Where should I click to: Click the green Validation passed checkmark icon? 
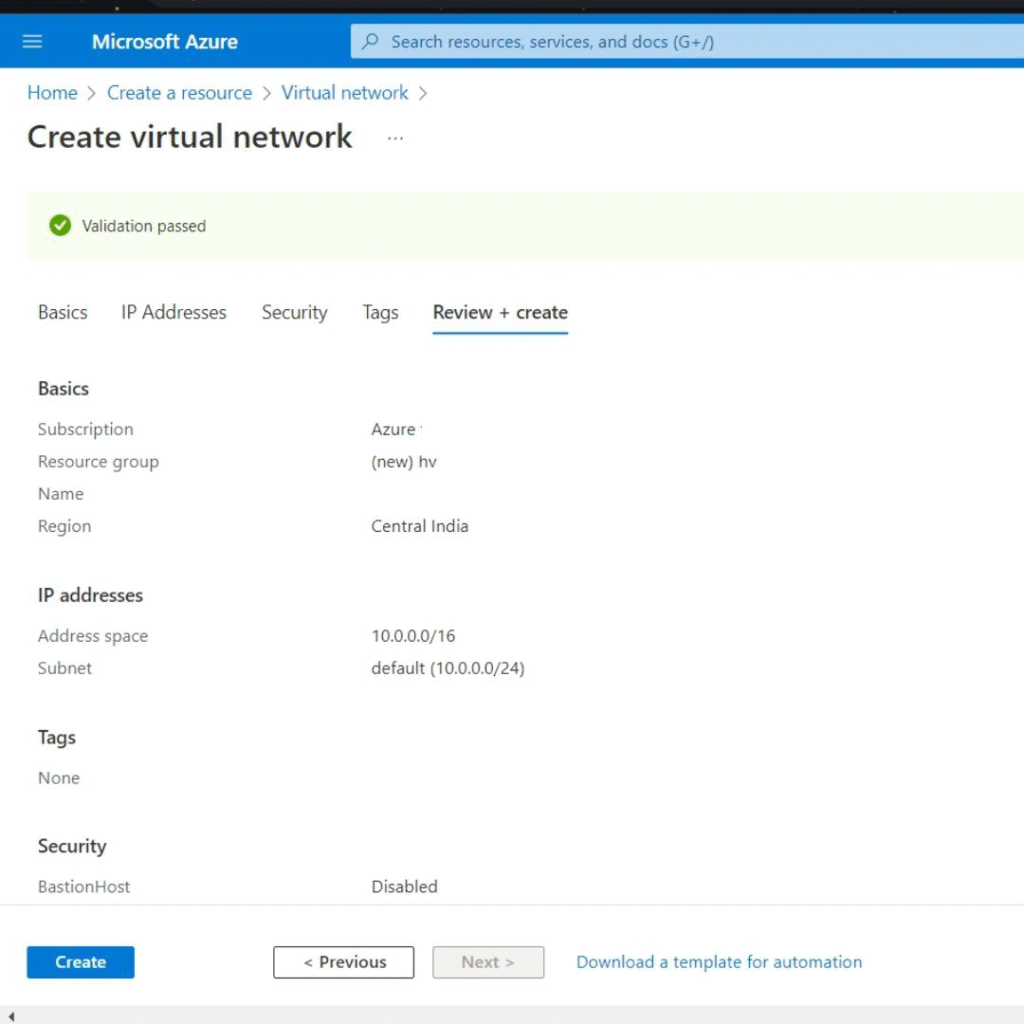(x=60, y=225)
